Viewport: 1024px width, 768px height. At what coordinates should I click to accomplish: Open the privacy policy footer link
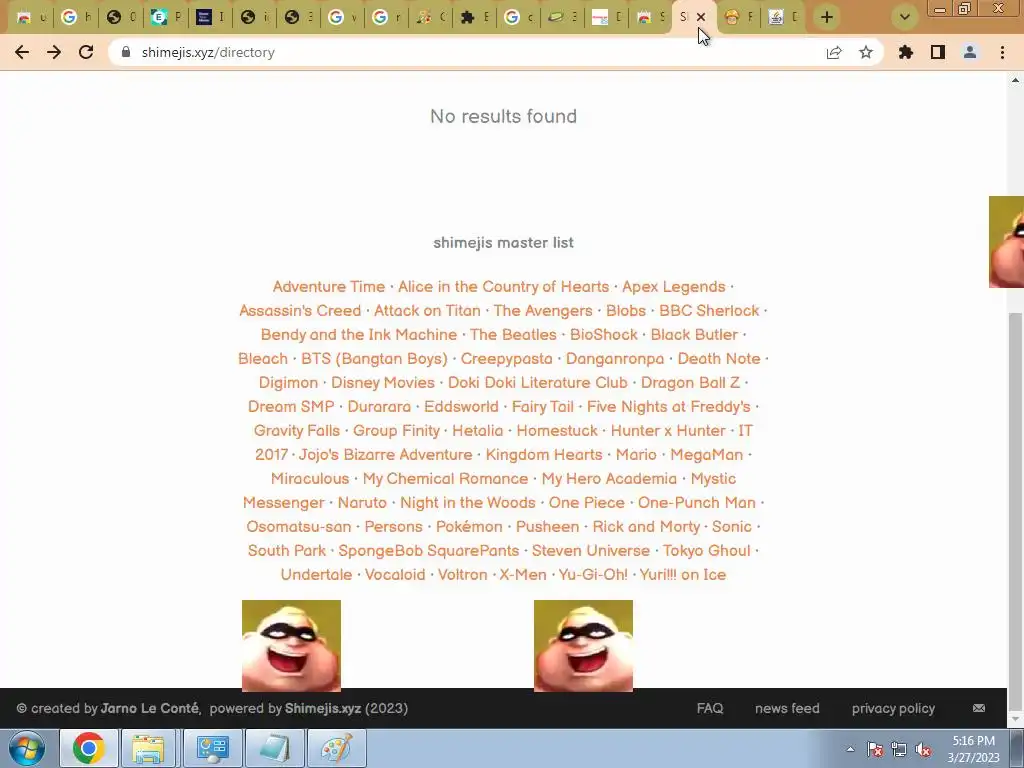point(893,709)
